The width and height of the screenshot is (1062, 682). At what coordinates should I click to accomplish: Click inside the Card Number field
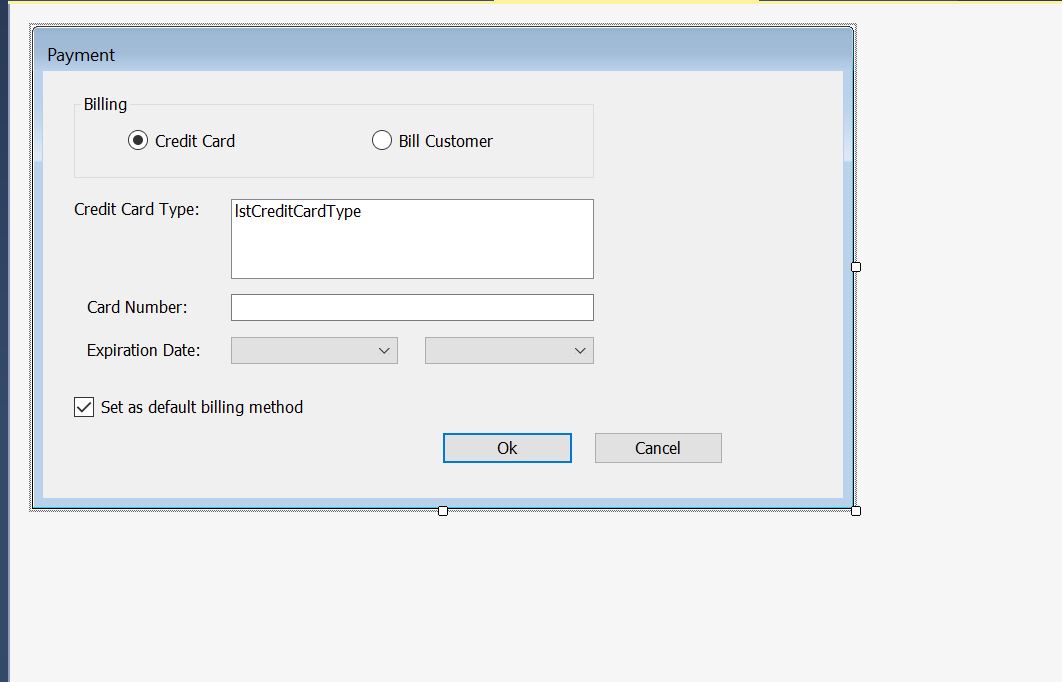click(412, 306)
